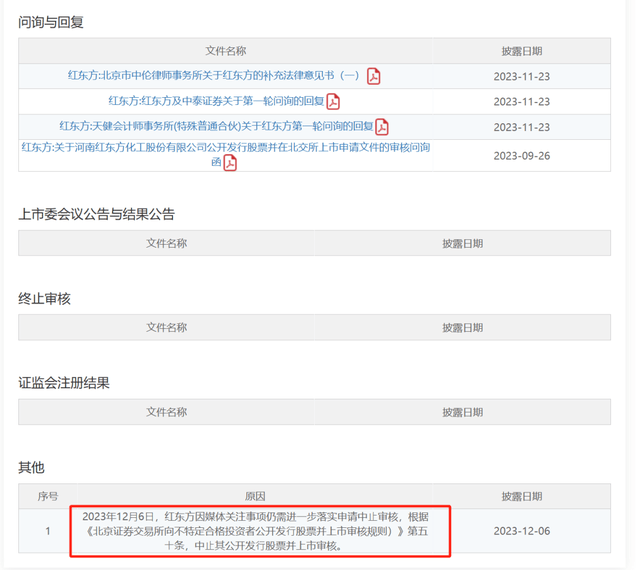Select reason text about 中止审核 on 2023年12月6日
Screen dimensions: 640x570
click(256, 531)
